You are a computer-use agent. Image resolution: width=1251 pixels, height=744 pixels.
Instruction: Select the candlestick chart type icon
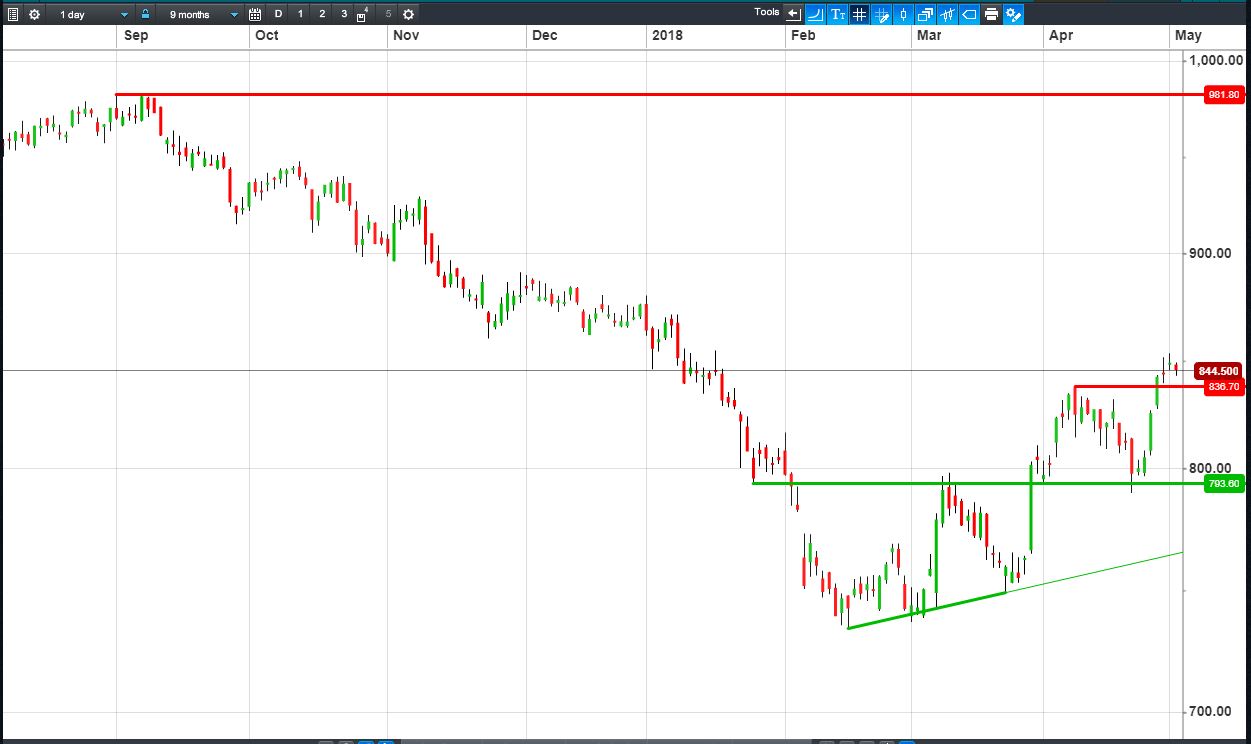pyautogui.click(x=904, y=14)
